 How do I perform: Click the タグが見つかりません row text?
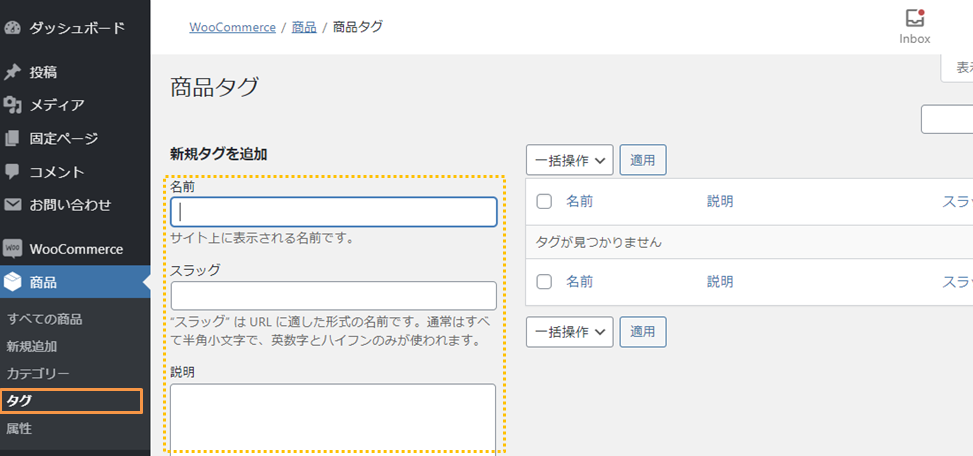click(x=599, y=243)
